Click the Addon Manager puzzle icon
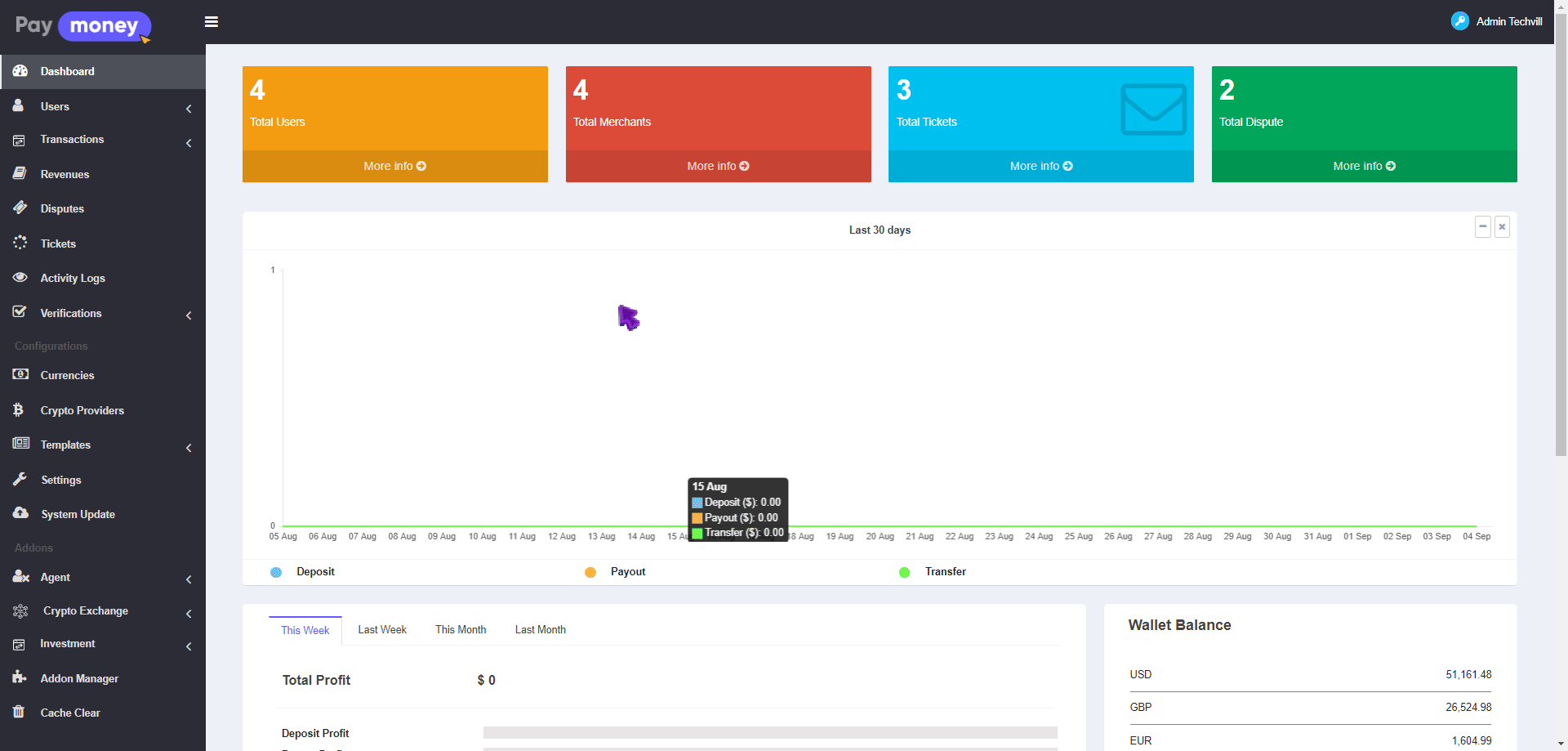The height and width of the screenshot is (751, 1568). [20, 677]
